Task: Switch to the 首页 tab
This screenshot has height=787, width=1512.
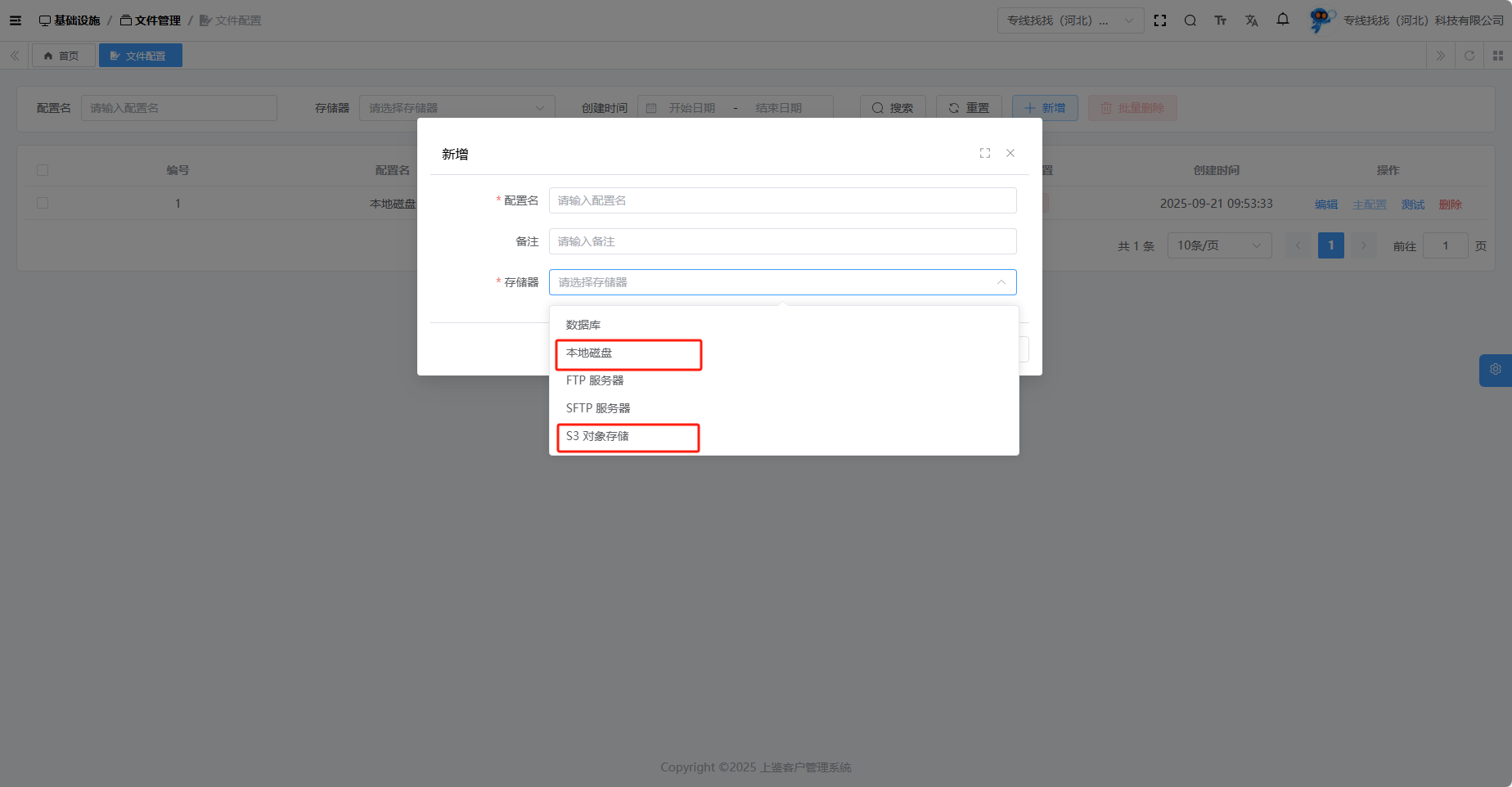Action: (63, 56)
